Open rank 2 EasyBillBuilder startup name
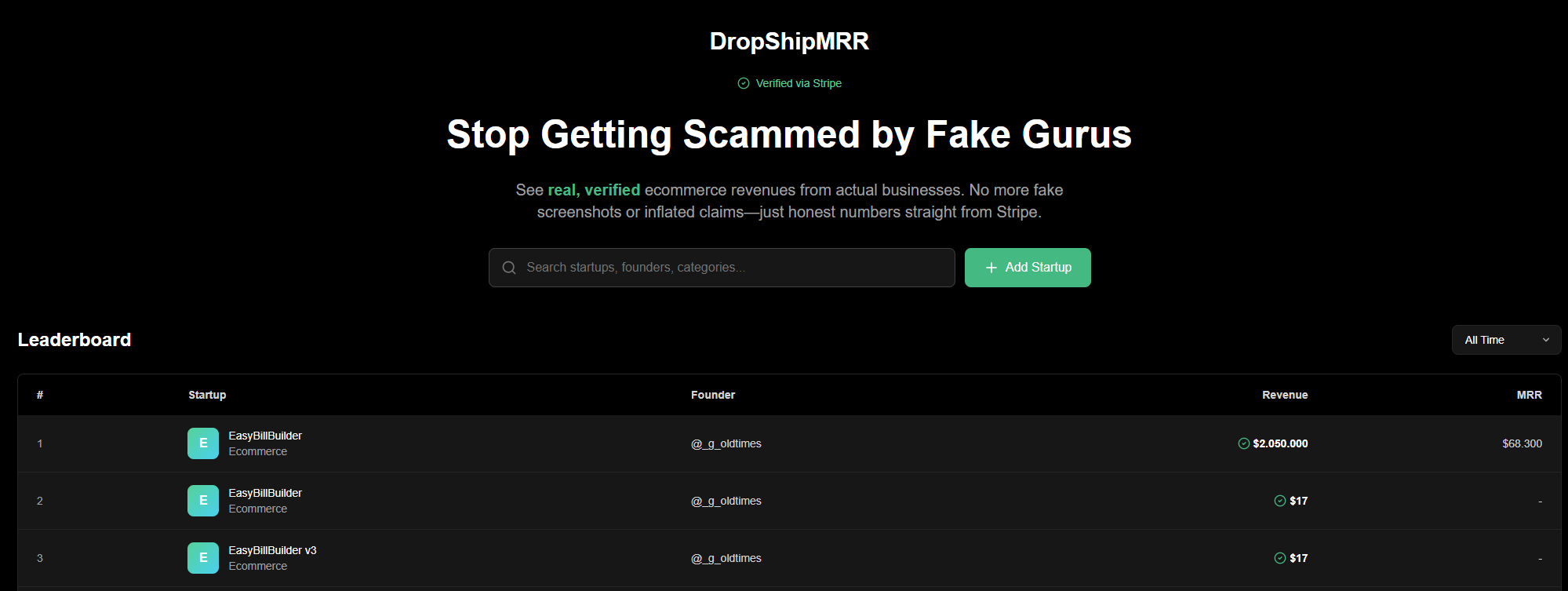 coord(265,493)
